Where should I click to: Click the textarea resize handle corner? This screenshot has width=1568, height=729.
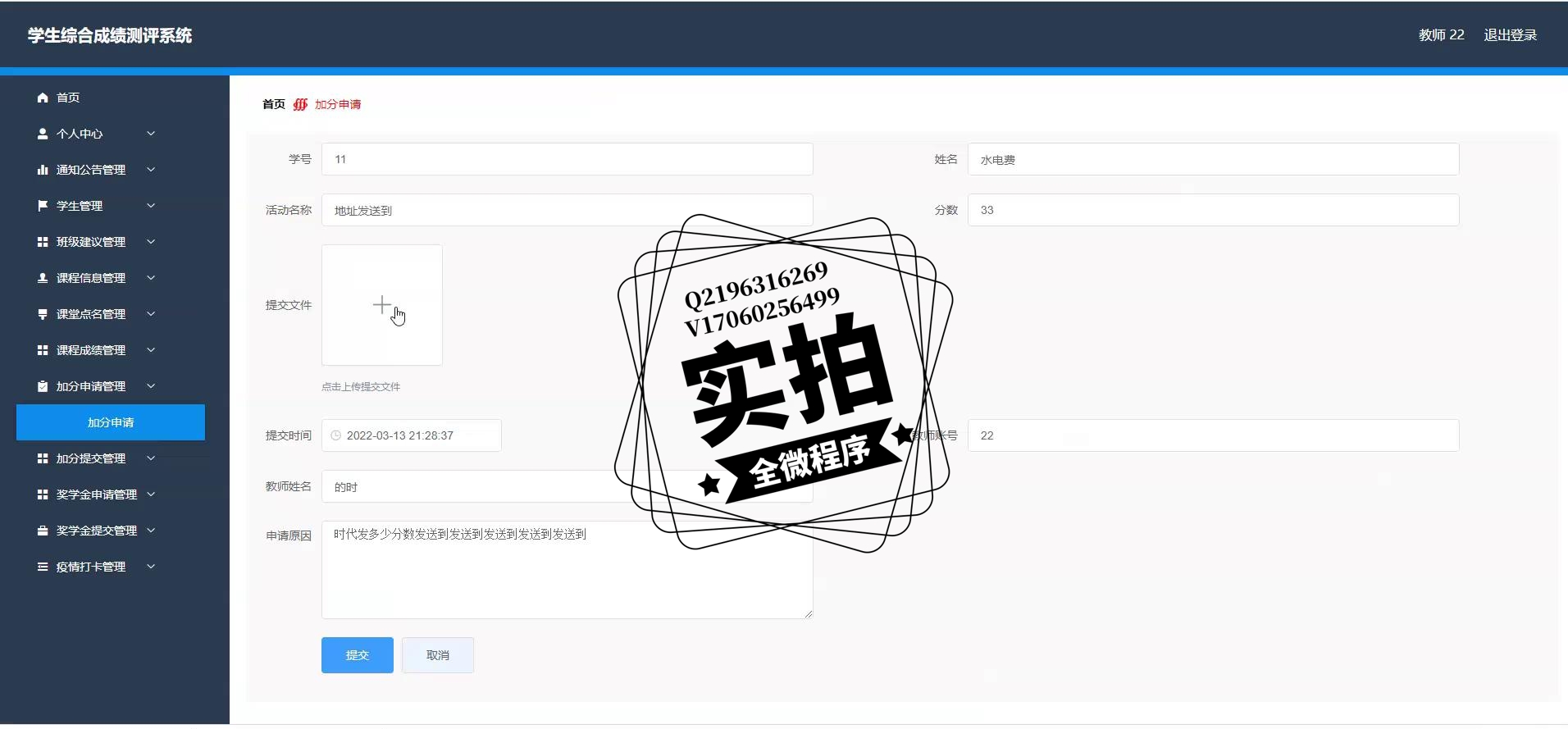click(x=809, y=614)
